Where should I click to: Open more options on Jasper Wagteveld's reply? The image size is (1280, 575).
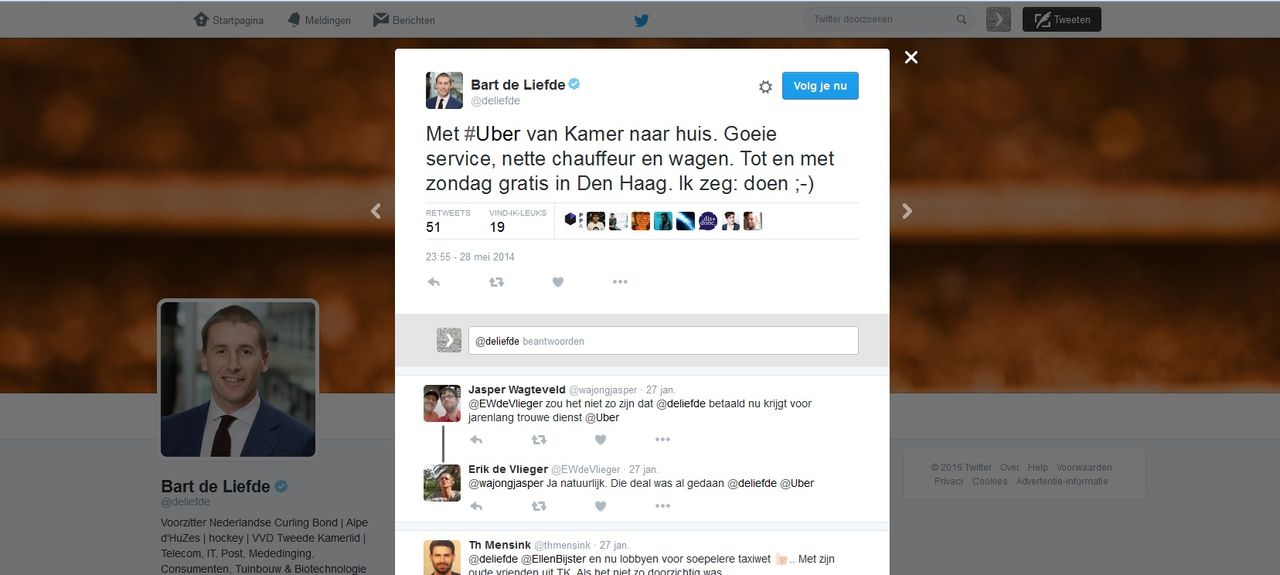pos(662,439)
